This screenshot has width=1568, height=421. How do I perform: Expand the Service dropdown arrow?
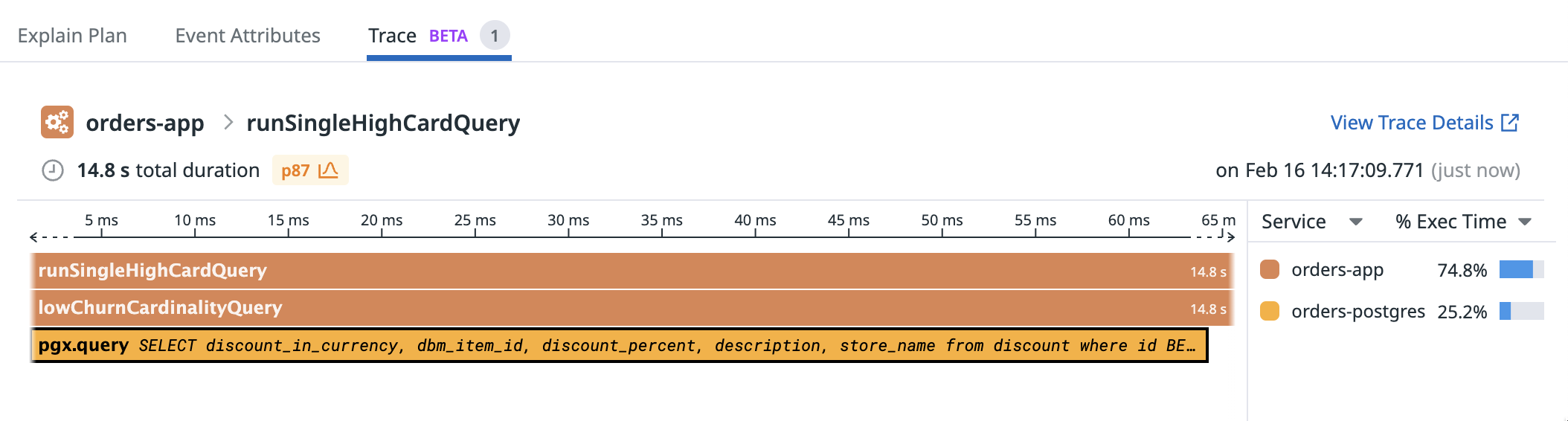click(x=1355, y=222)
